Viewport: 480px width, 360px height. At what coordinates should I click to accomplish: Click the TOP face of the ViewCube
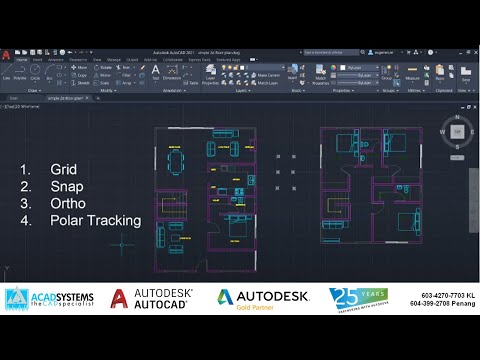[x=457, y=132]
